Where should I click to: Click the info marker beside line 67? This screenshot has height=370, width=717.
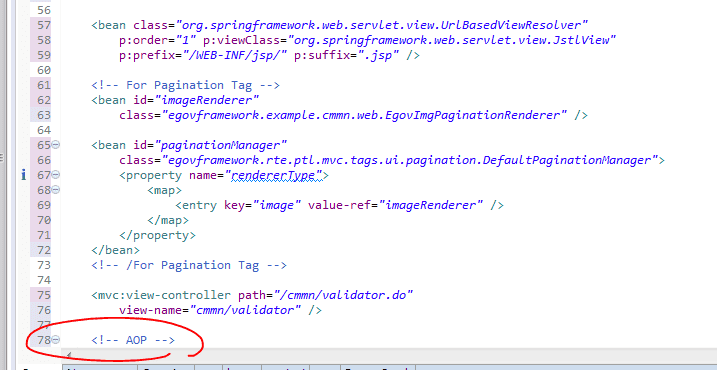(x=24, y=175)
